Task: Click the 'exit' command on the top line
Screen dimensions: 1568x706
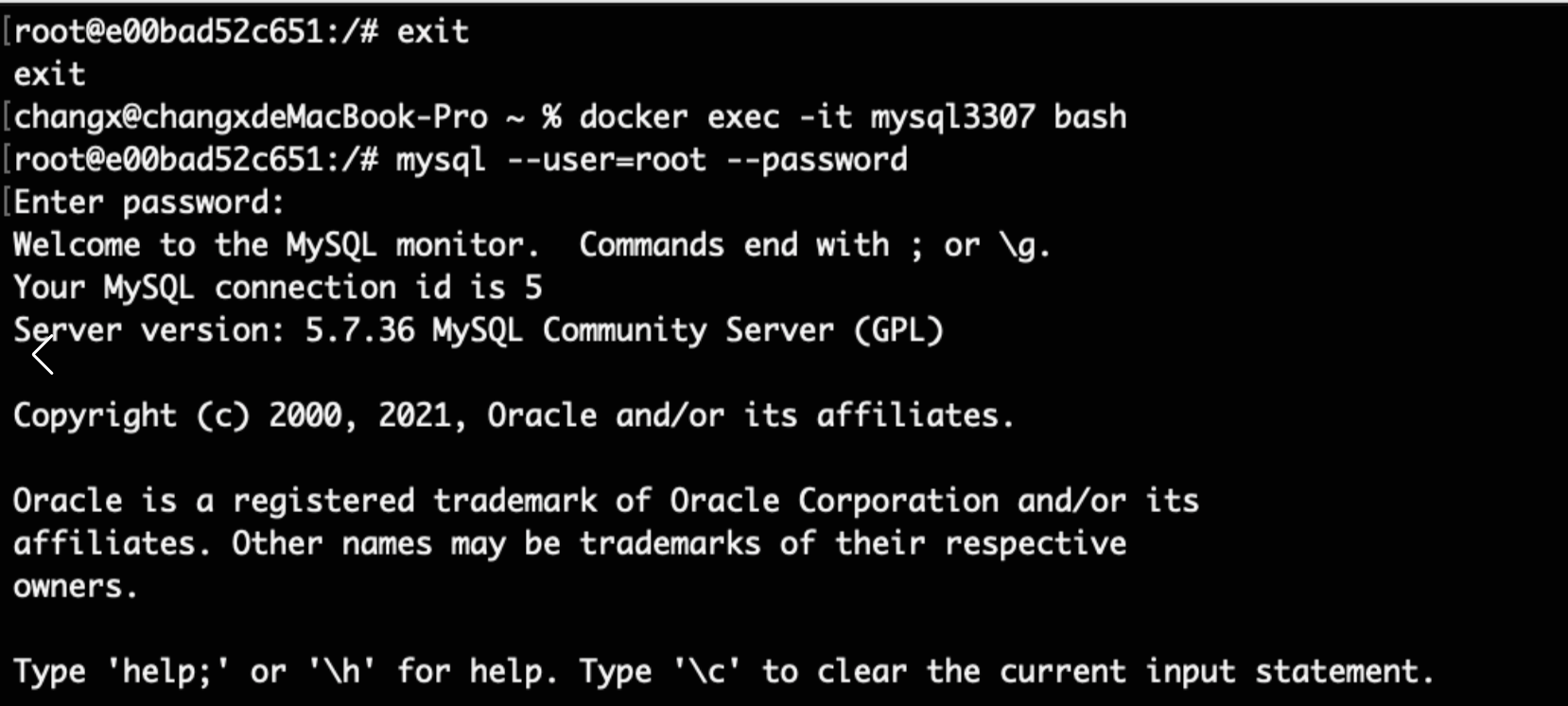Action: (432, 32)
